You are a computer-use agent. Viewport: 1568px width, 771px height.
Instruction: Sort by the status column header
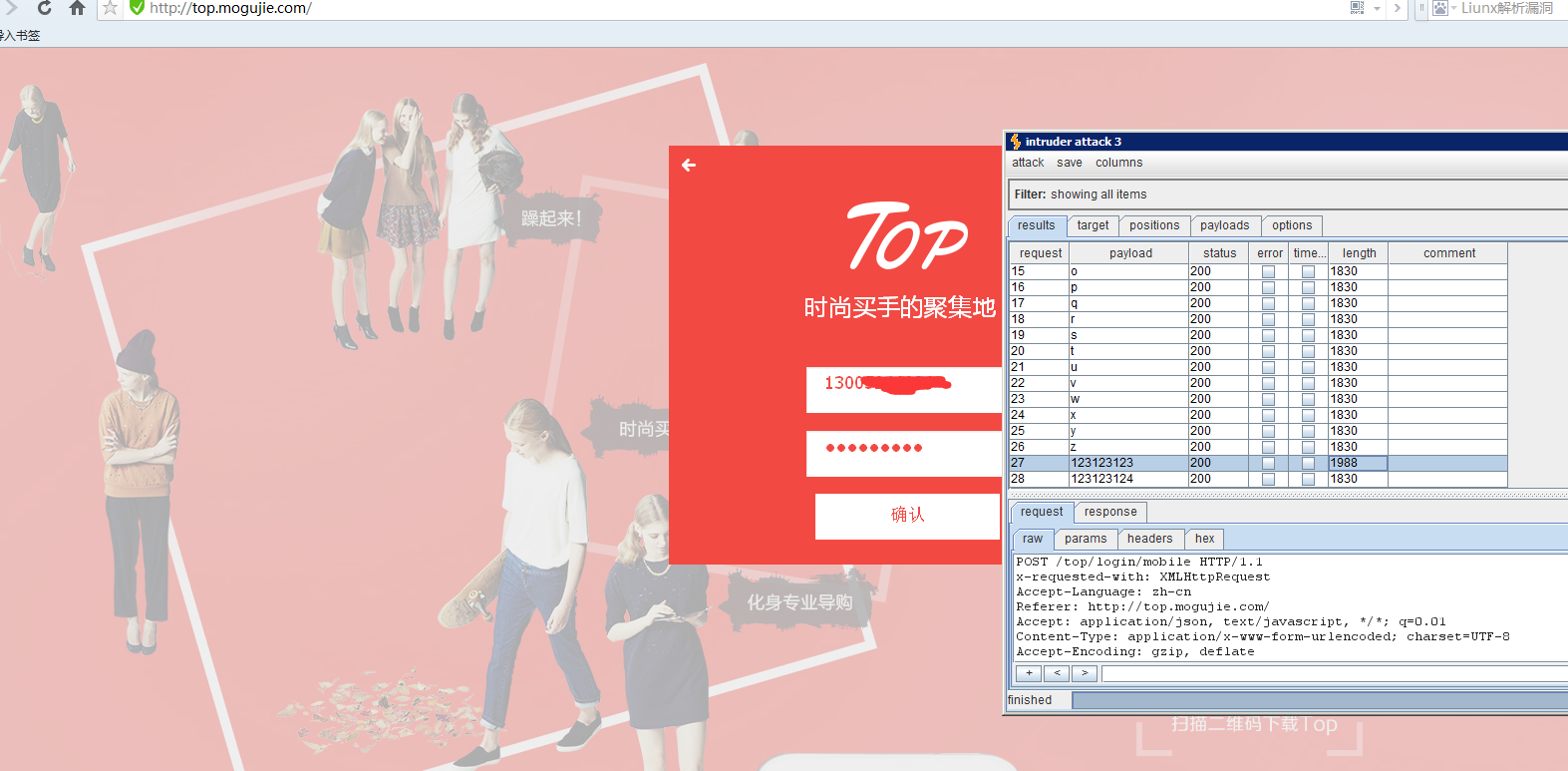[x=1219, y=253]
